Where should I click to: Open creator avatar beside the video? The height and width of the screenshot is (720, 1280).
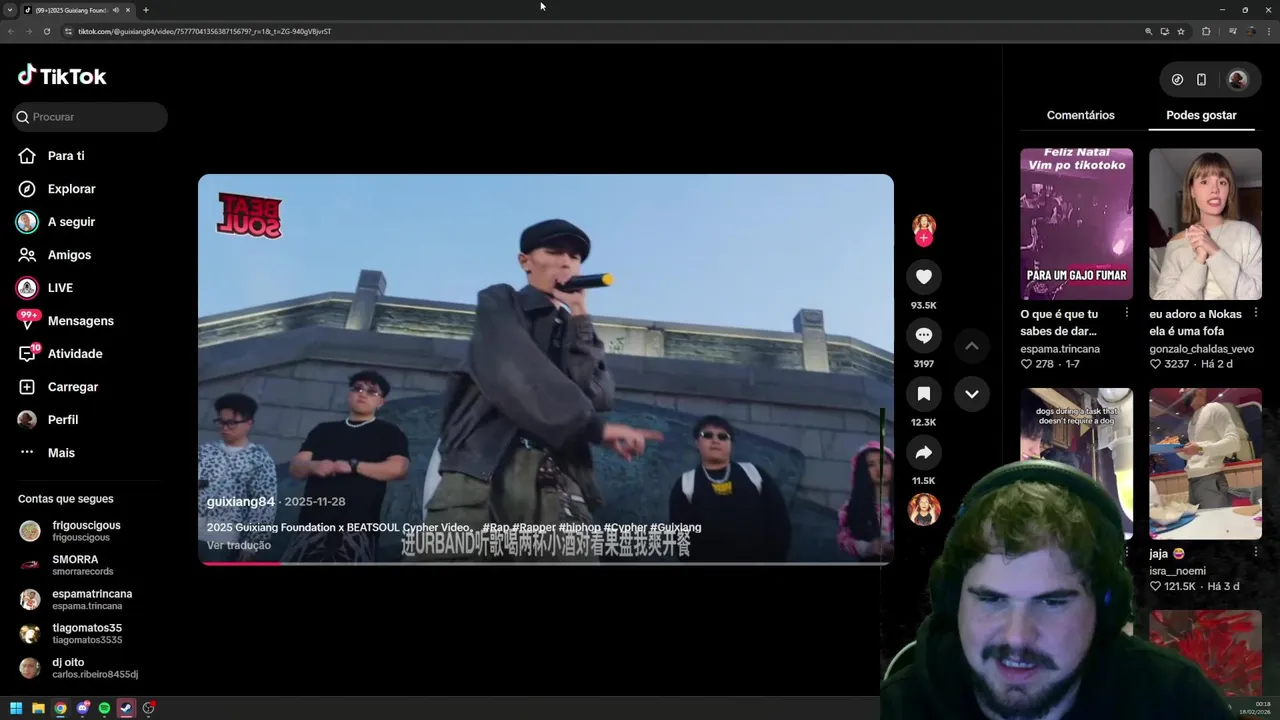(923, 226)
